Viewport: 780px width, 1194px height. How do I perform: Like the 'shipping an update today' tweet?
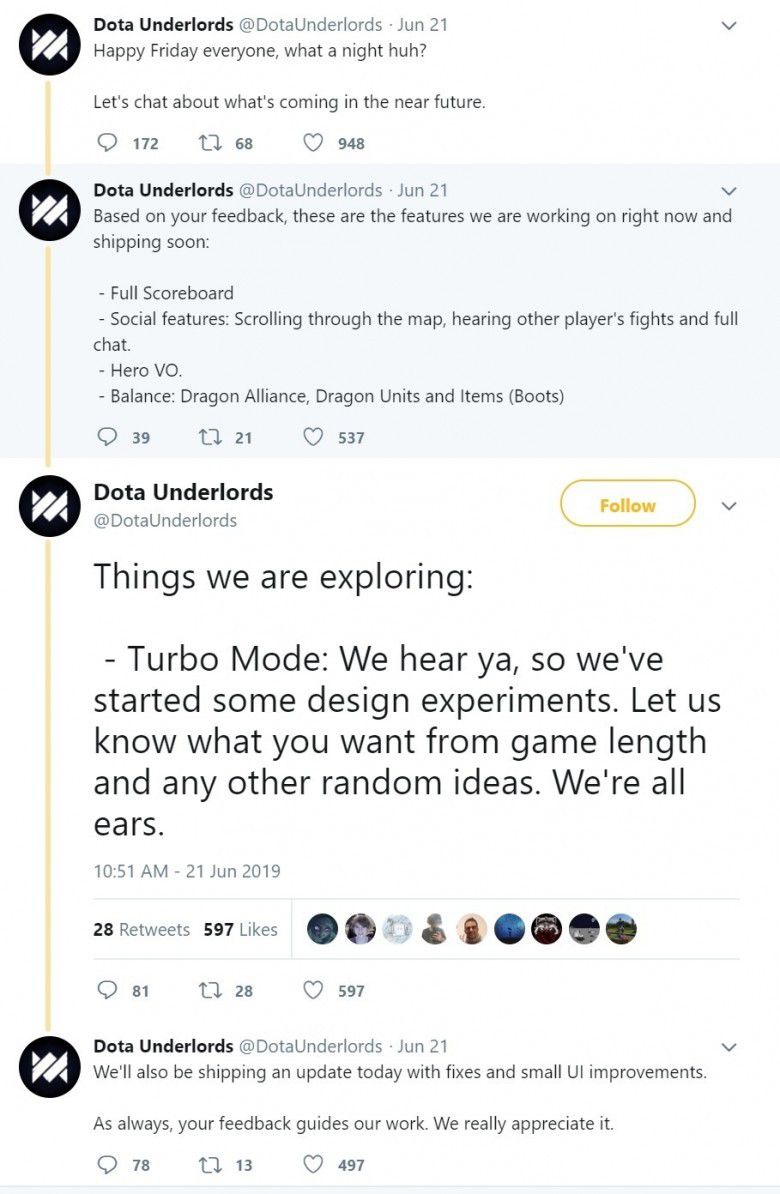313,1164
